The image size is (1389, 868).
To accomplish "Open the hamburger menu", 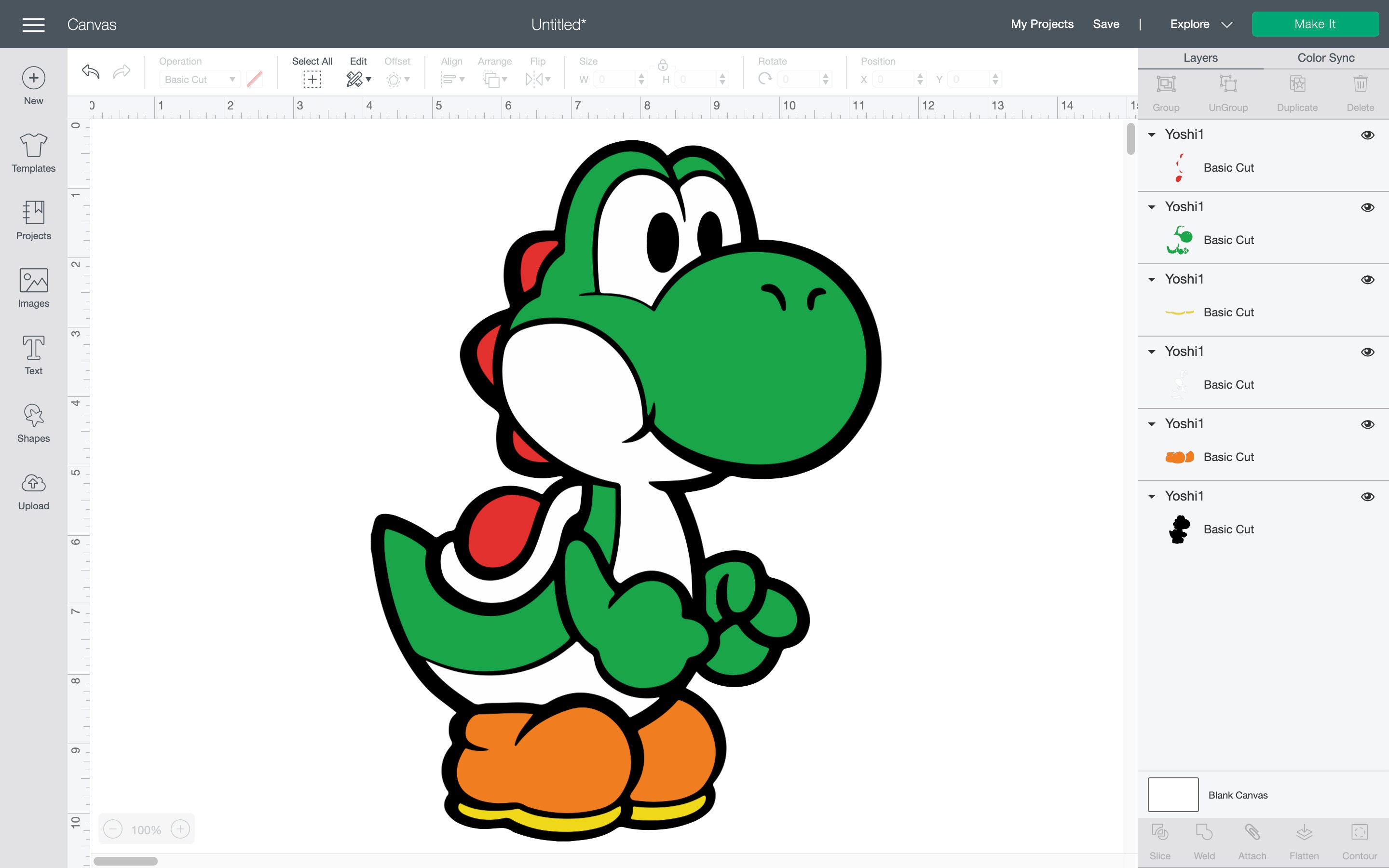I will click(x=33, y=24).
